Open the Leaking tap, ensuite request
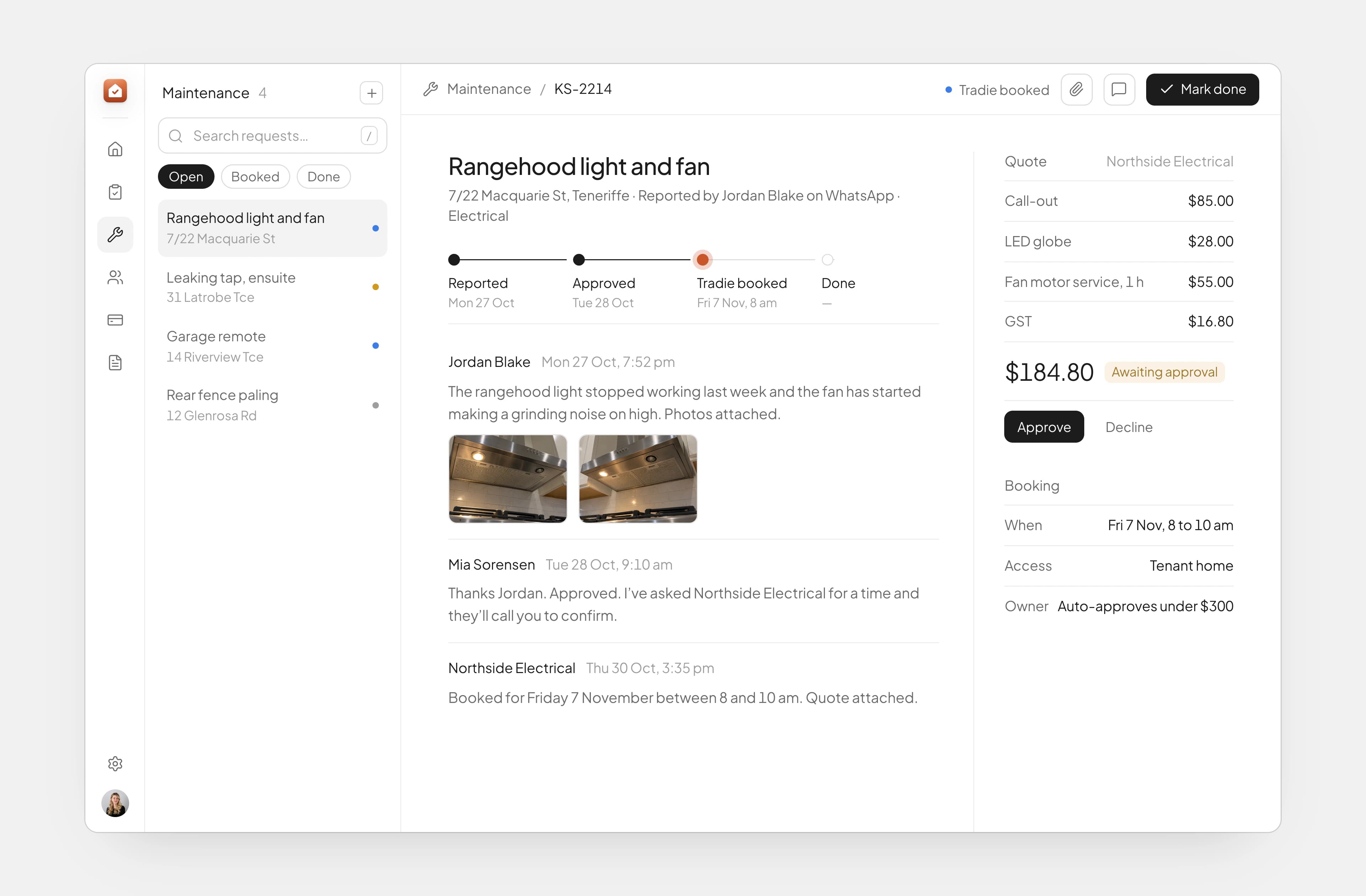 click(x=272, y=287)
